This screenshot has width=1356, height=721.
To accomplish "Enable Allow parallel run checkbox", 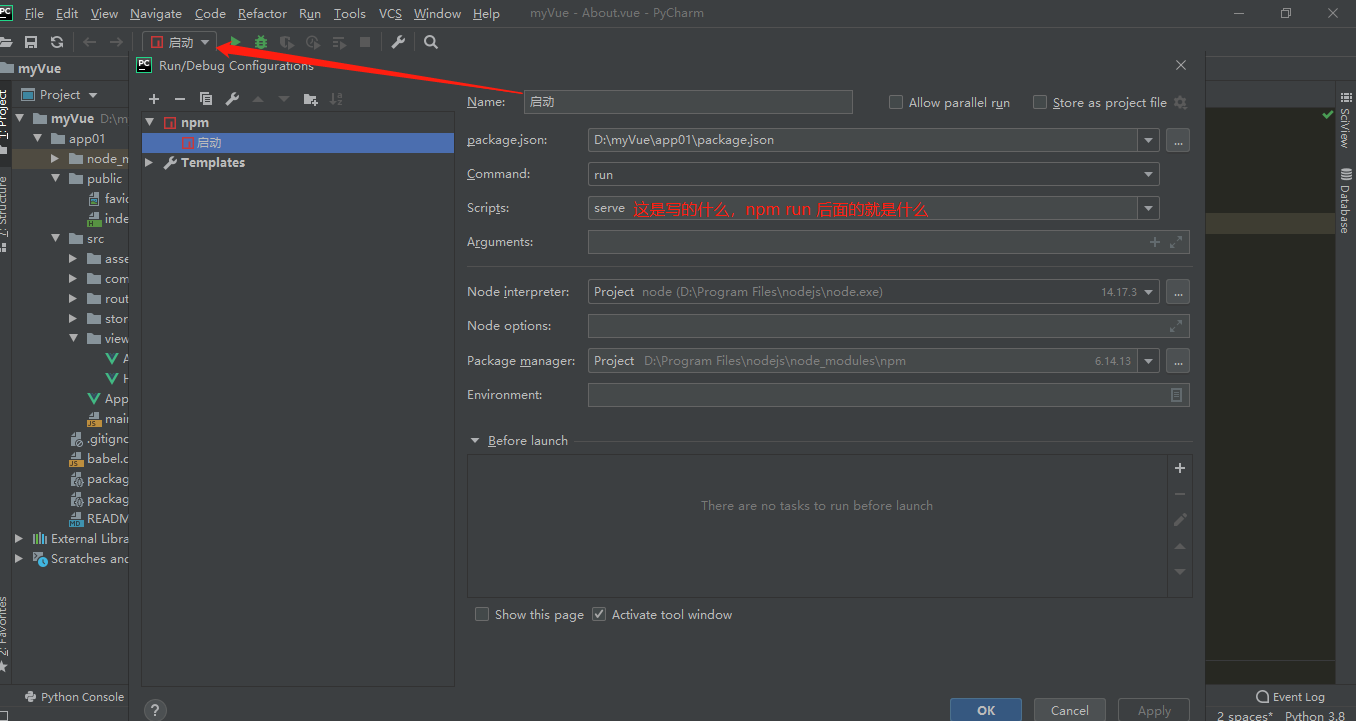I will pos(896,102).
